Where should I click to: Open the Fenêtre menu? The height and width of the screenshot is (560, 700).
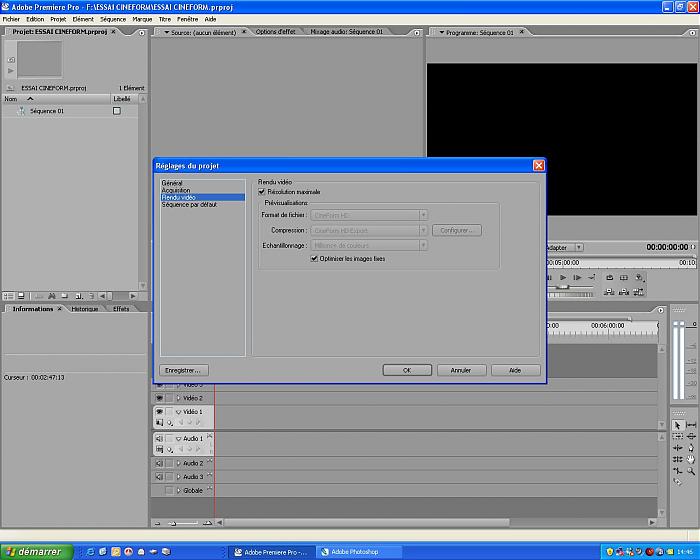[x=188, y=19]
